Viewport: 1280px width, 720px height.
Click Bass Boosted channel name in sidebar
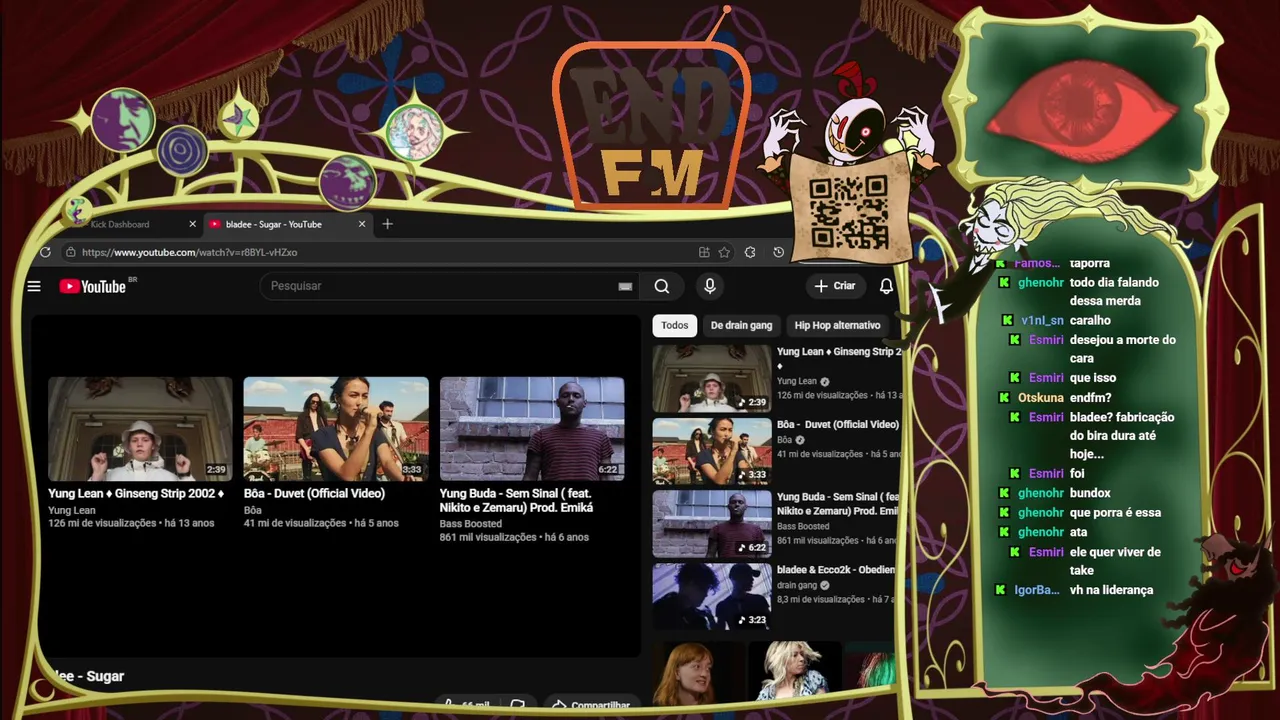pos(803,526)
